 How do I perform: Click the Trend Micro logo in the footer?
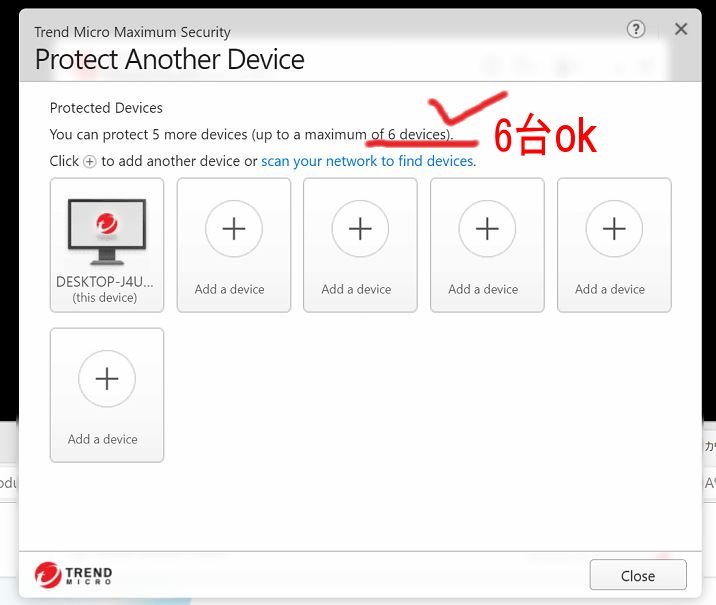point(74,575)
